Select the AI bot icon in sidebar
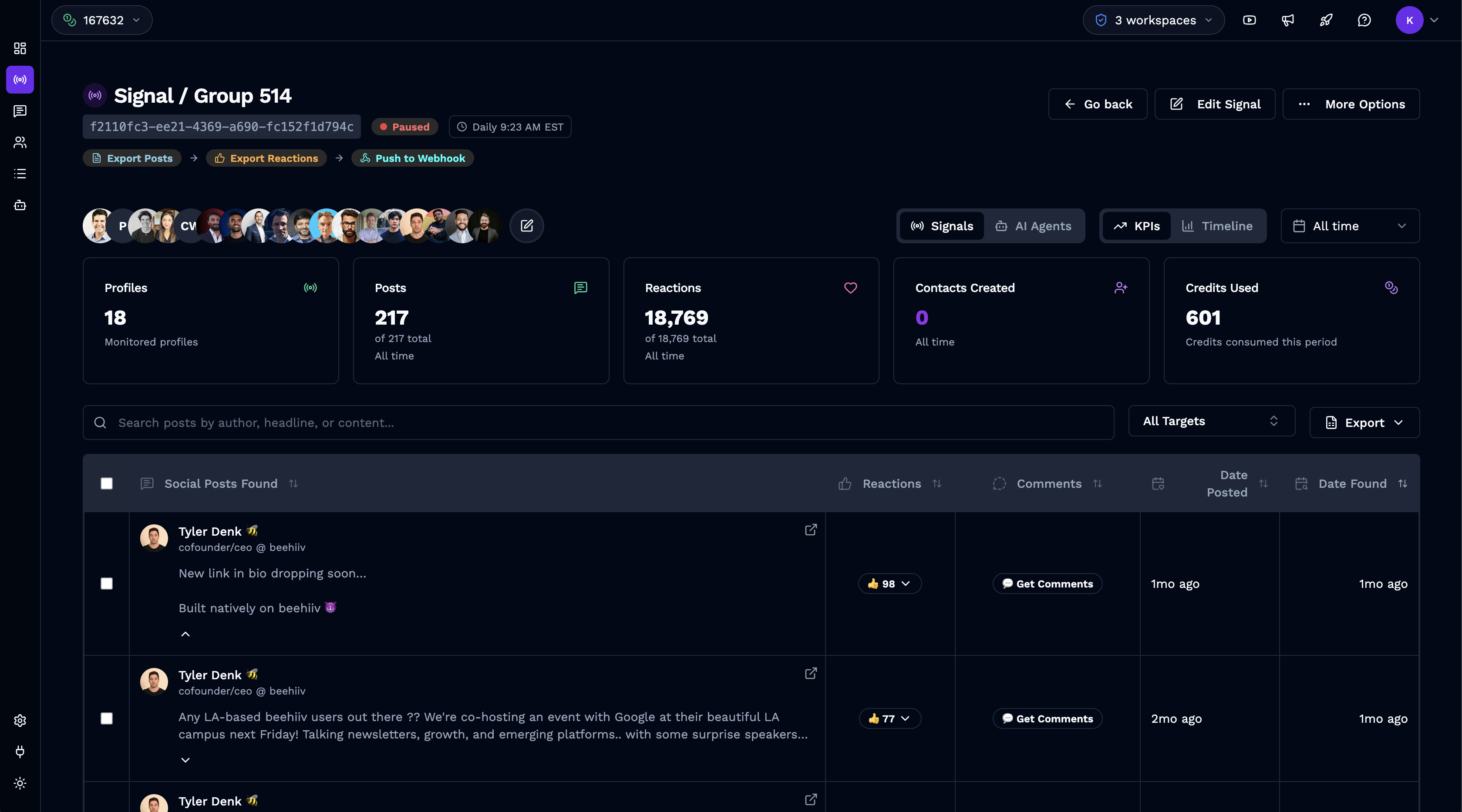1462x812 pixels. pos(20,205)
